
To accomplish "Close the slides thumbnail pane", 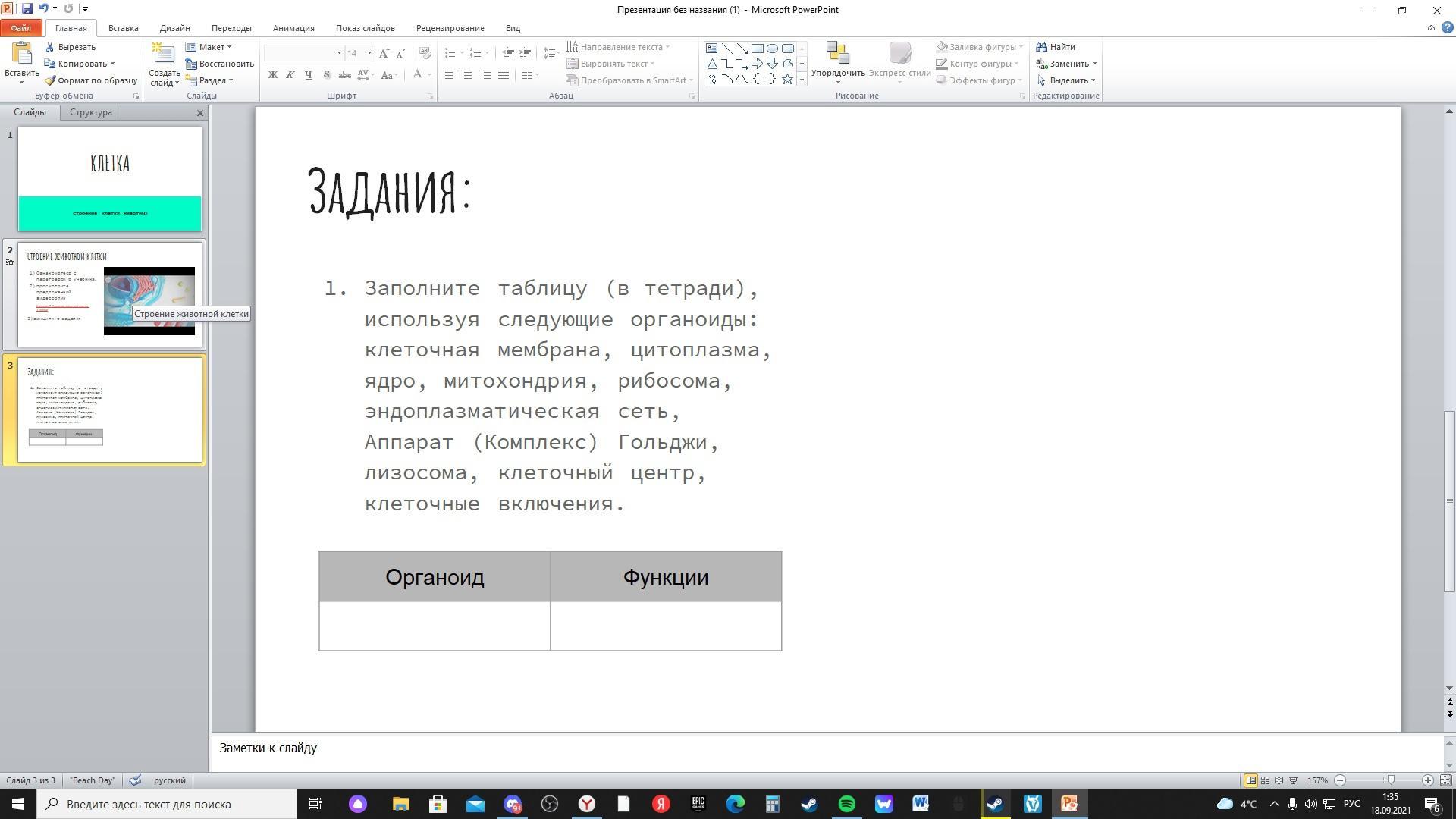I will [x=200, y=113].
